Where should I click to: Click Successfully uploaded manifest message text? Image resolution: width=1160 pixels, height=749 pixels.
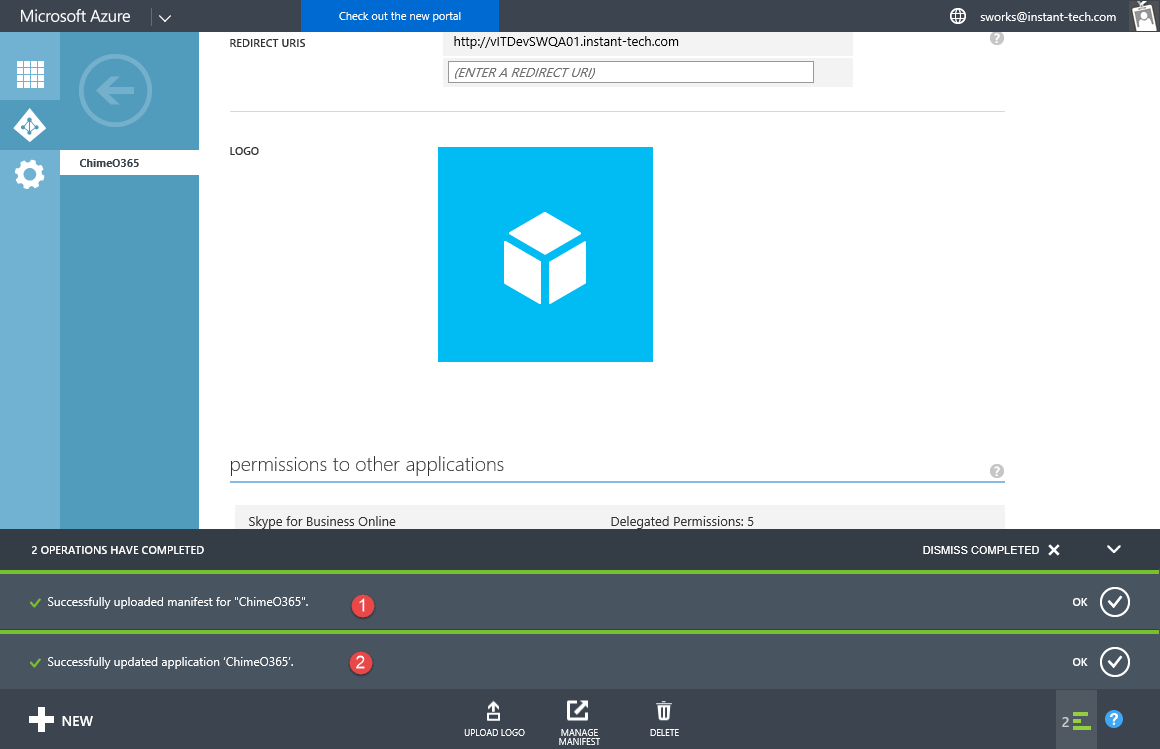click(x=178, y=602)
